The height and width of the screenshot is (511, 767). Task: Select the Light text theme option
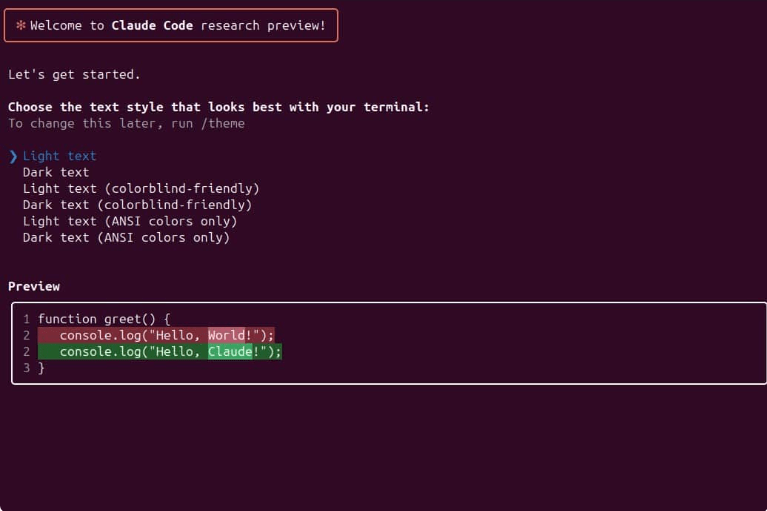60,156
